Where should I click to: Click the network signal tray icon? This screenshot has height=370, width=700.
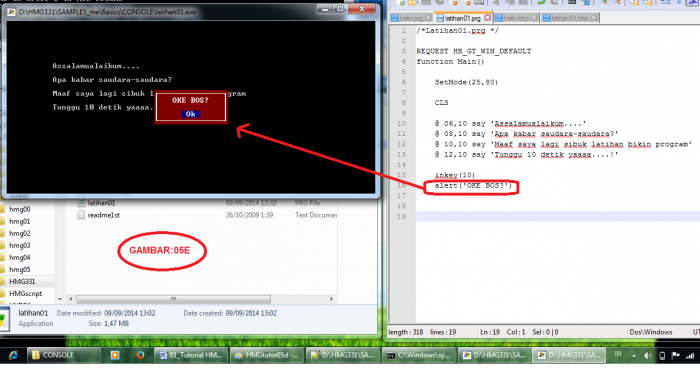click(690, 356)
